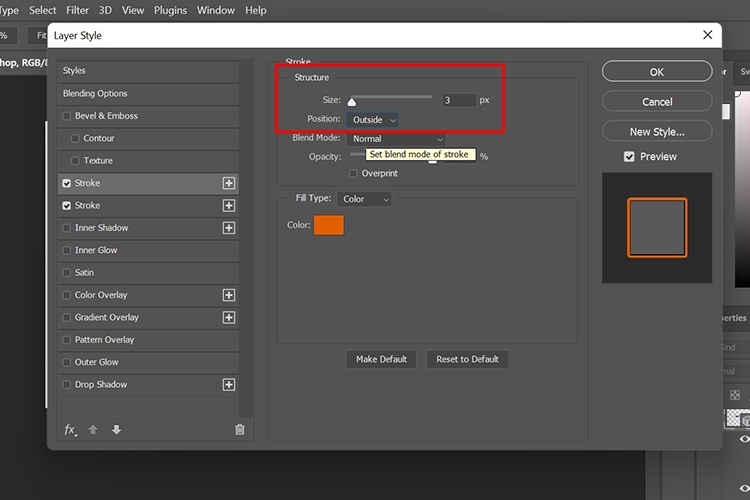Enable the Texture checkbox
Image resolution: width=750 pixels, height=500 pixels.
[75, 161]
